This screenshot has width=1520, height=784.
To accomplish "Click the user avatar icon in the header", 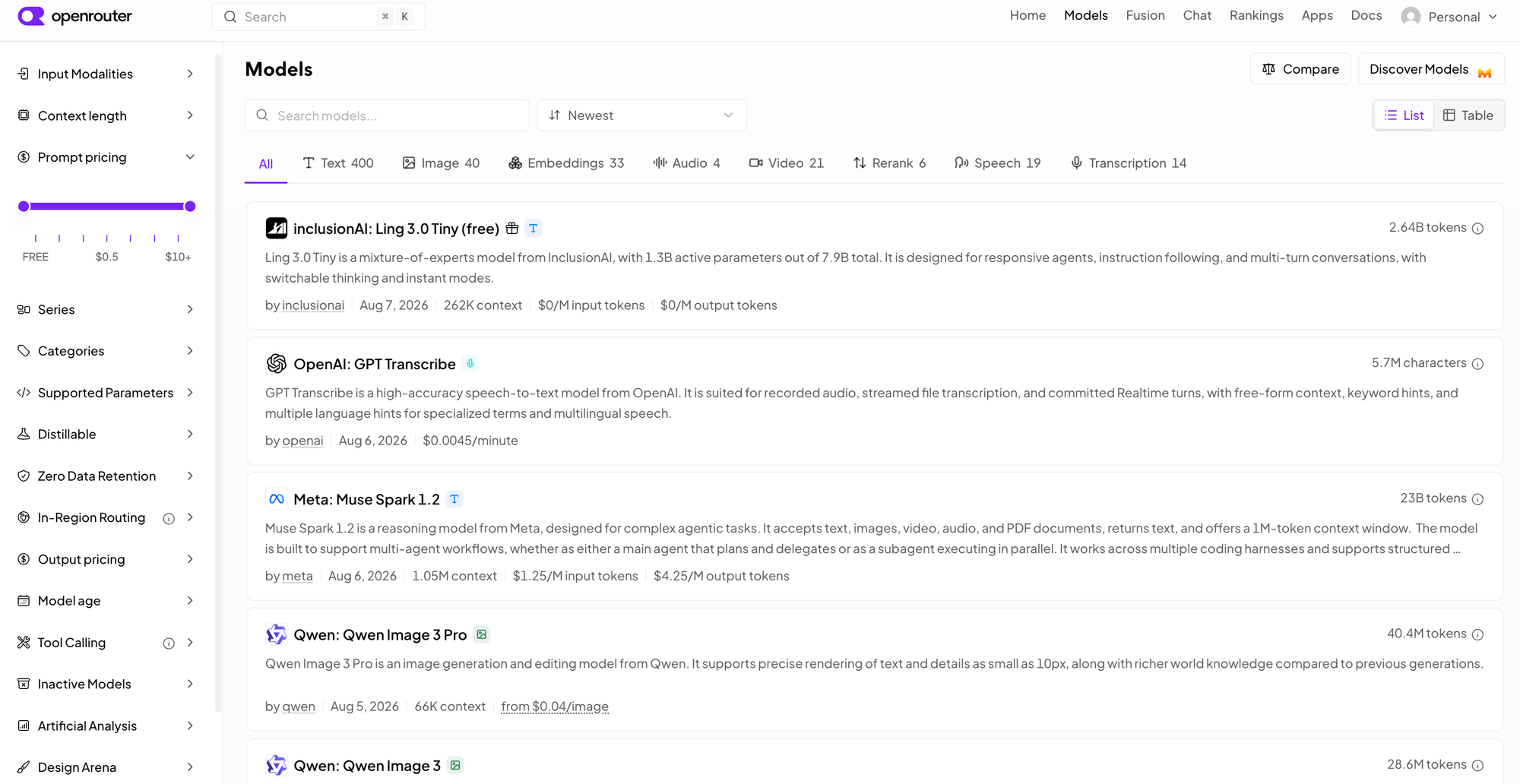I will coord(1411,16).
